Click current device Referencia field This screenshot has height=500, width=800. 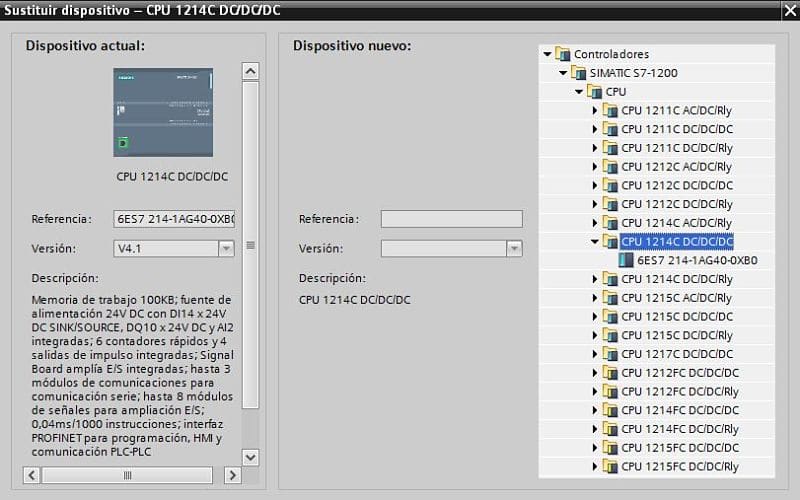tap(174, 219)
